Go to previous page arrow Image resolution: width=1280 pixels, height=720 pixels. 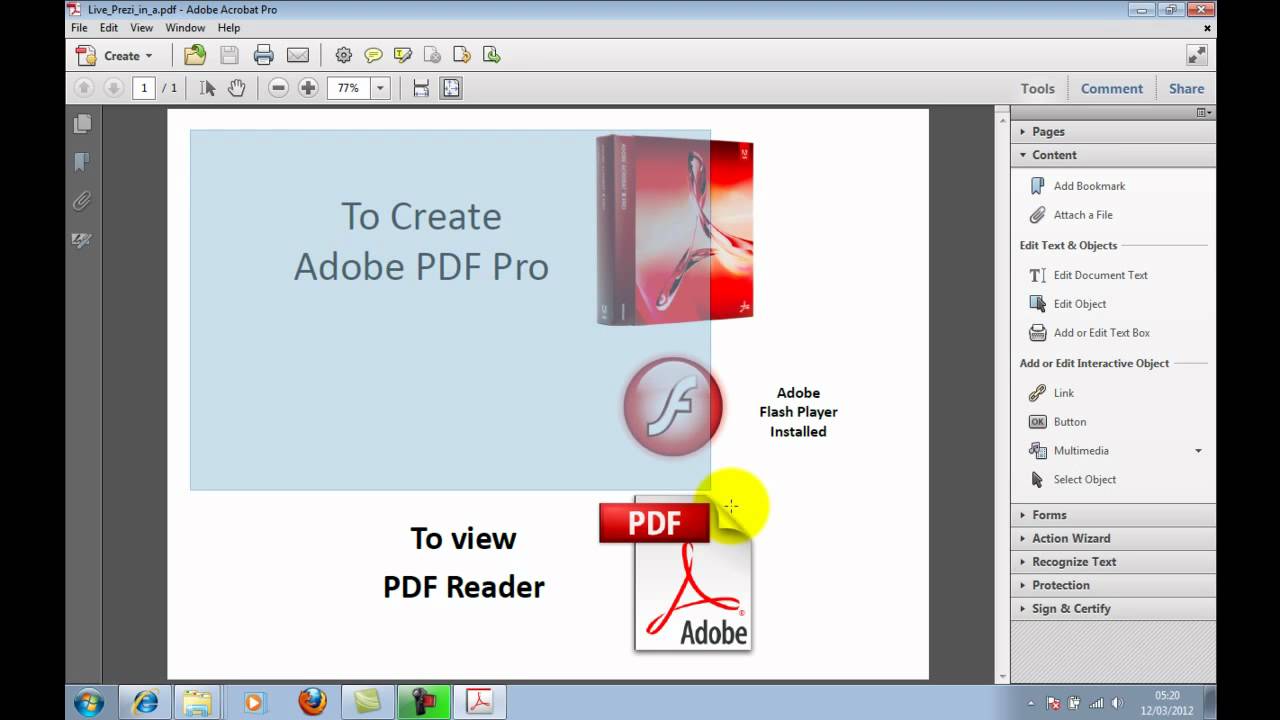pyautogui.click(x=84, y=88)
